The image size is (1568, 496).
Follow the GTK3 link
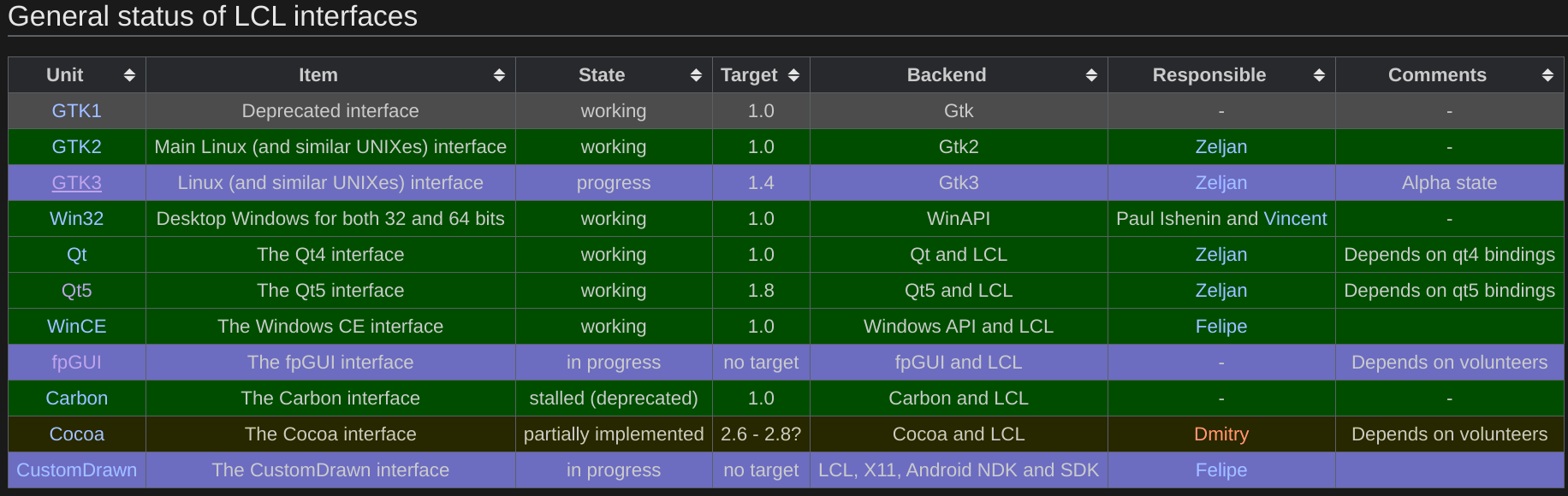coord(77,183)
